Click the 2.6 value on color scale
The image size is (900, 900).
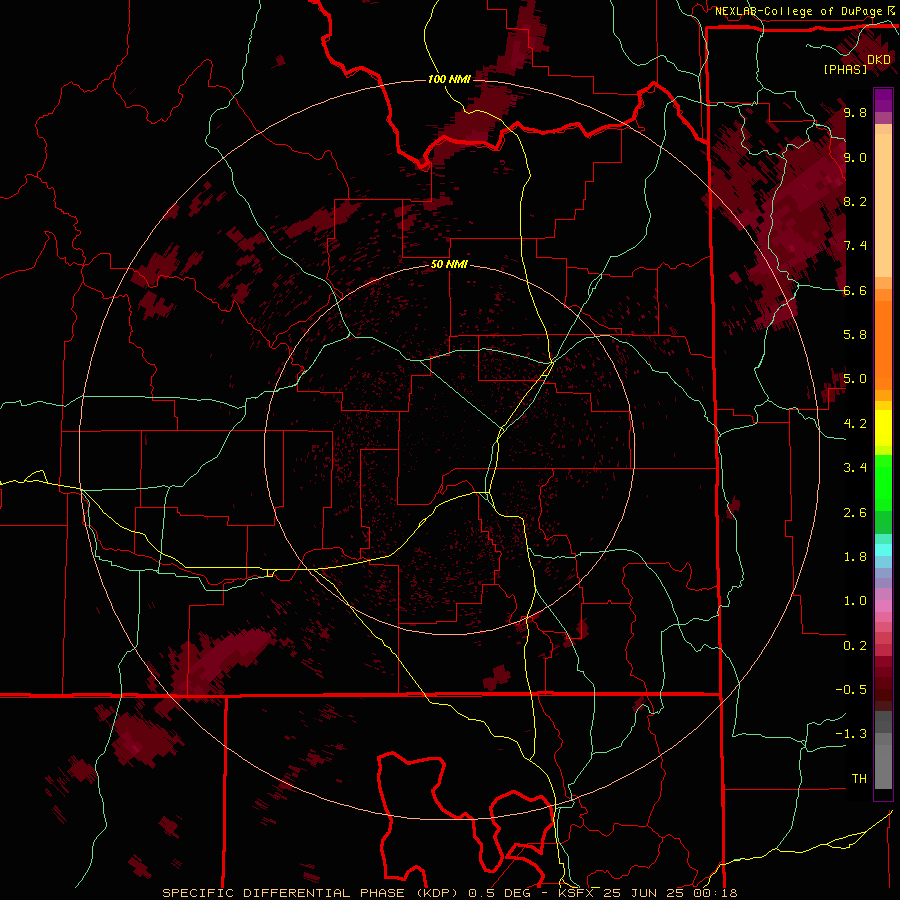[x=855, y=513]
